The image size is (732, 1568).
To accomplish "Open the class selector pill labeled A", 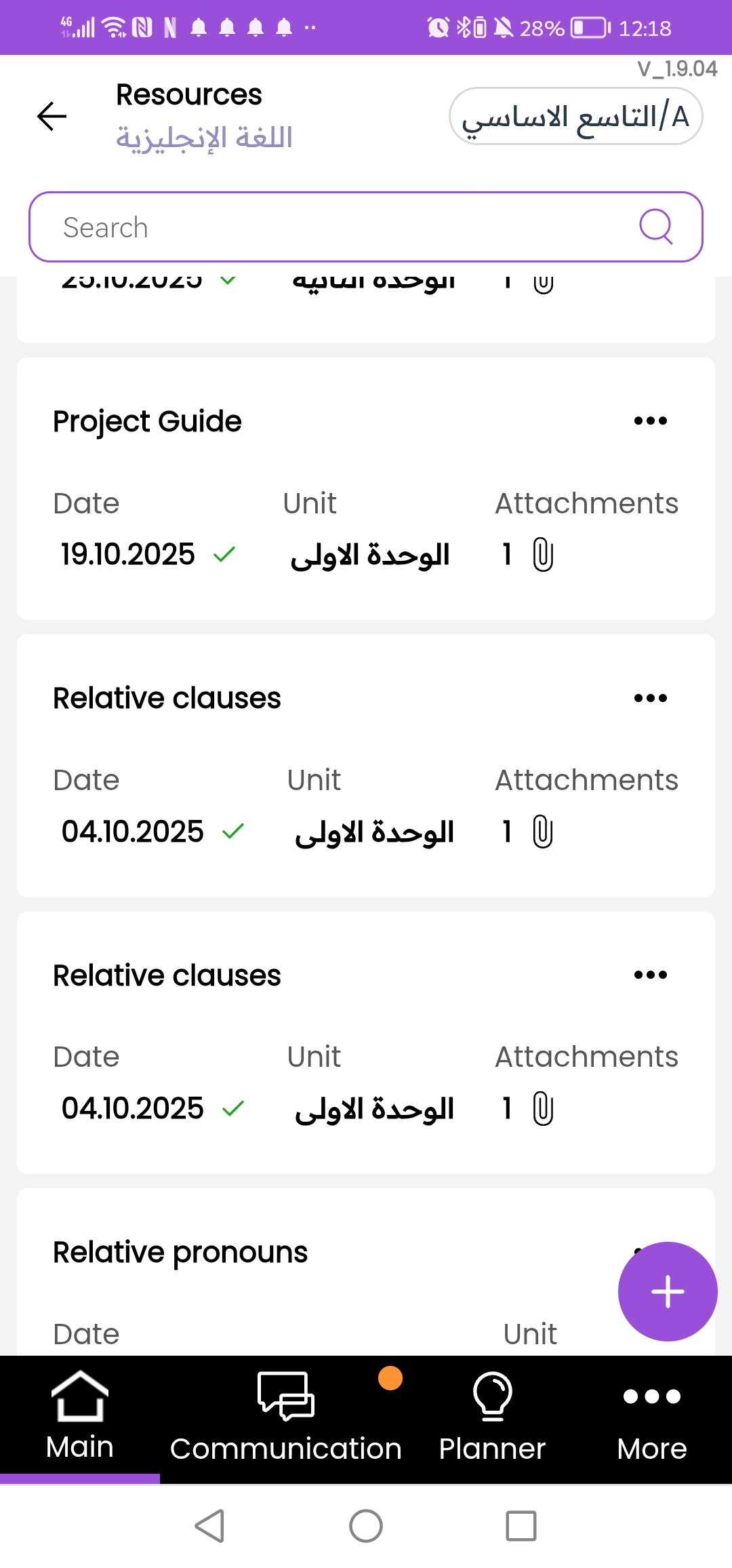I will (x=575, y=116).
